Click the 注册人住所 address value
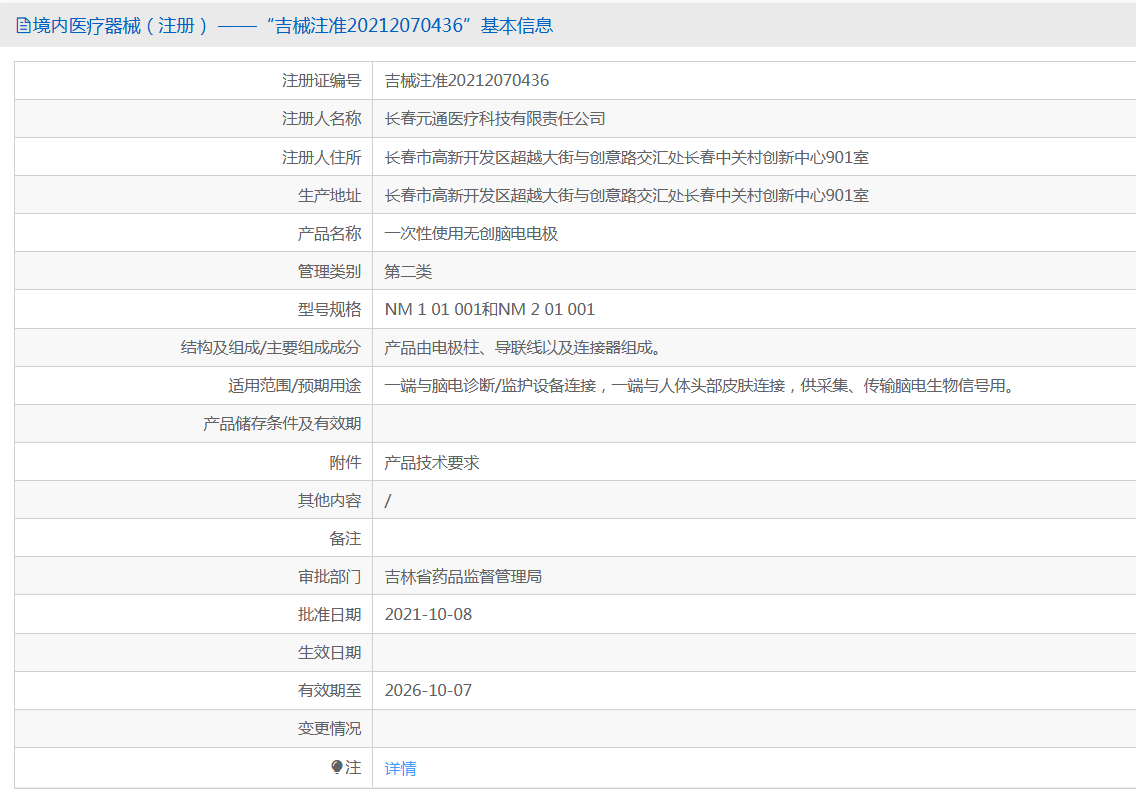This screenshot has height=790, width=1136. (627, 157)
